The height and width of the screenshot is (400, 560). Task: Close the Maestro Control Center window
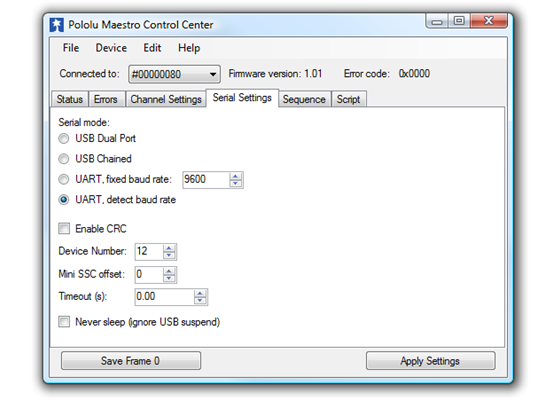point(489,21)
